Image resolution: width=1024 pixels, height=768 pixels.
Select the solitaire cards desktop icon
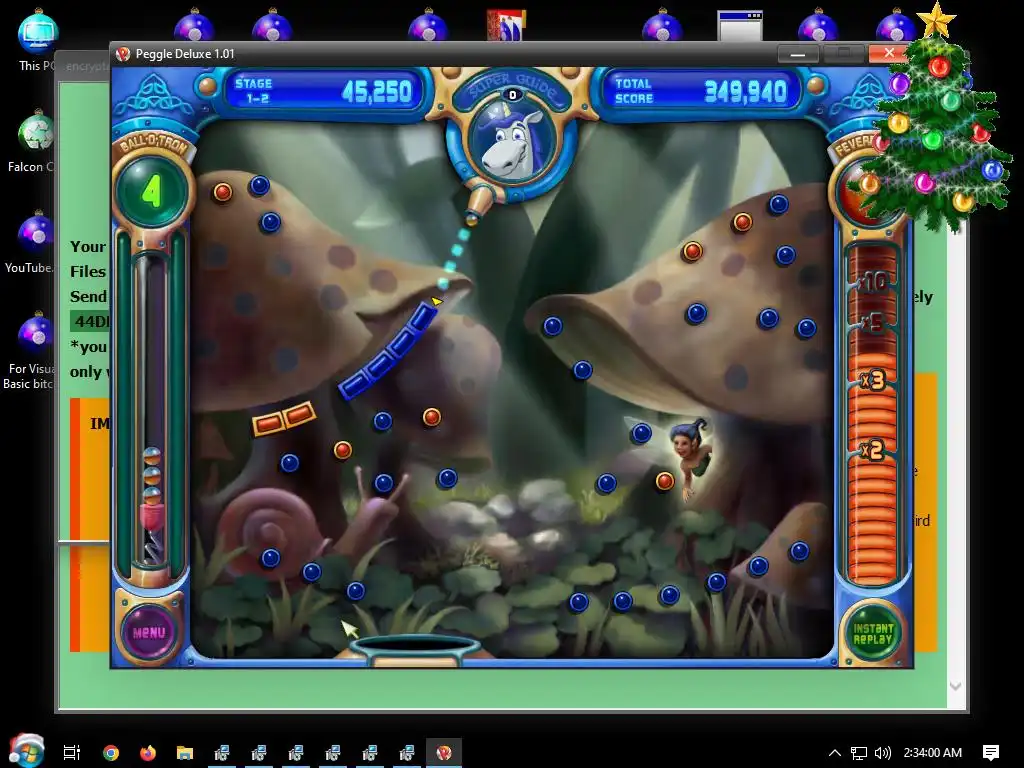(505, 25)
